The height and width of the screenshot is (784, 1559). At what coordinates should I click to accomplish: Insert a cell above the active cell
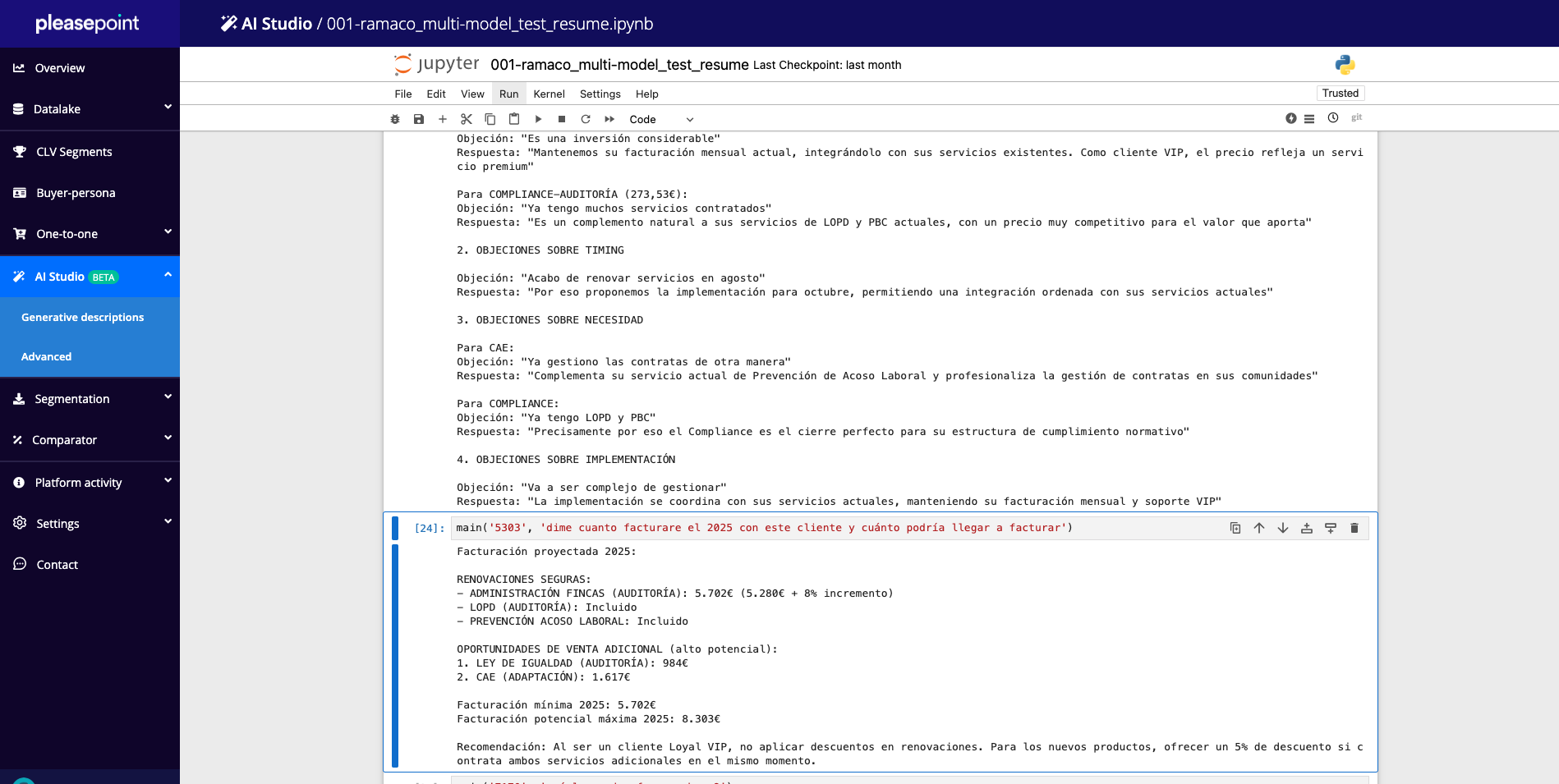pos(1307,528)
